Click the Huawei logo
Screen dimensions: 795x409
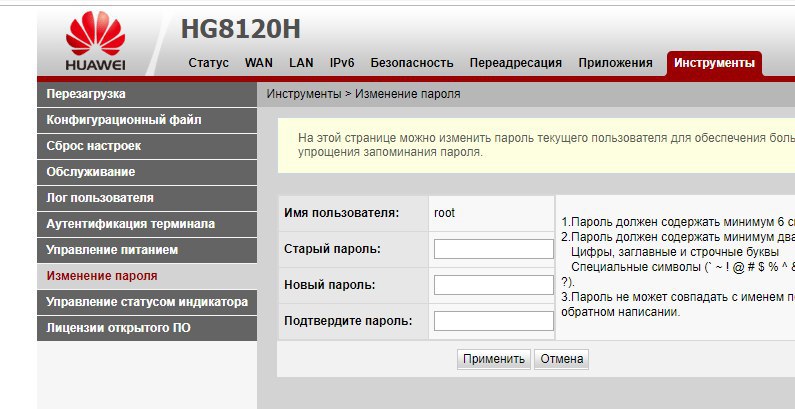click(95, 42)
